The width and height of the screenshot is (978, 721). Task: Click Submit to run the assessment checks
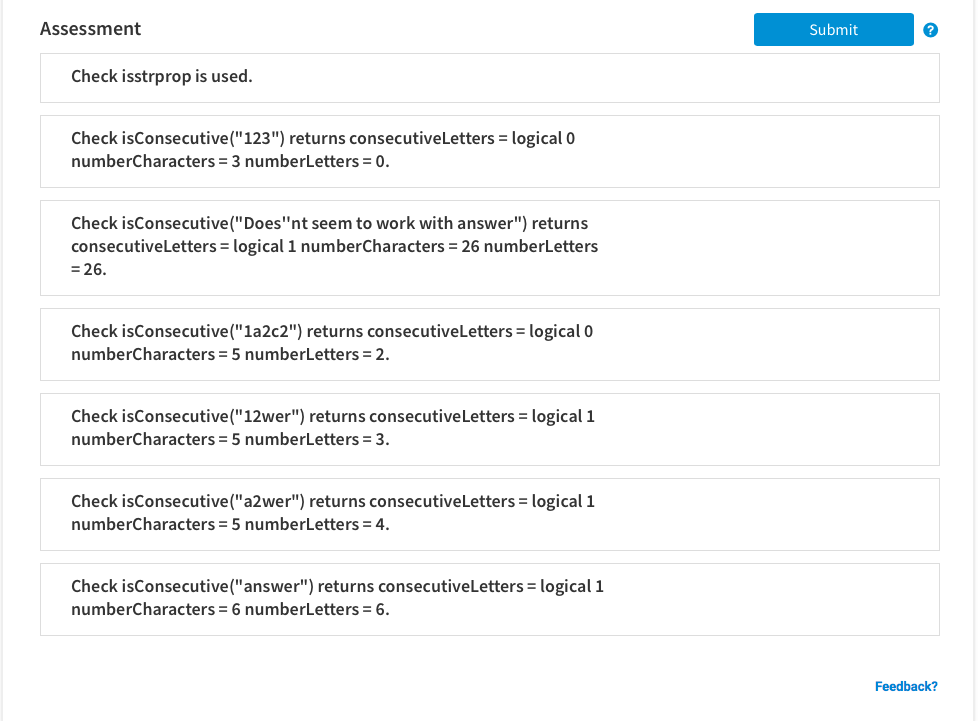point(833,29)
